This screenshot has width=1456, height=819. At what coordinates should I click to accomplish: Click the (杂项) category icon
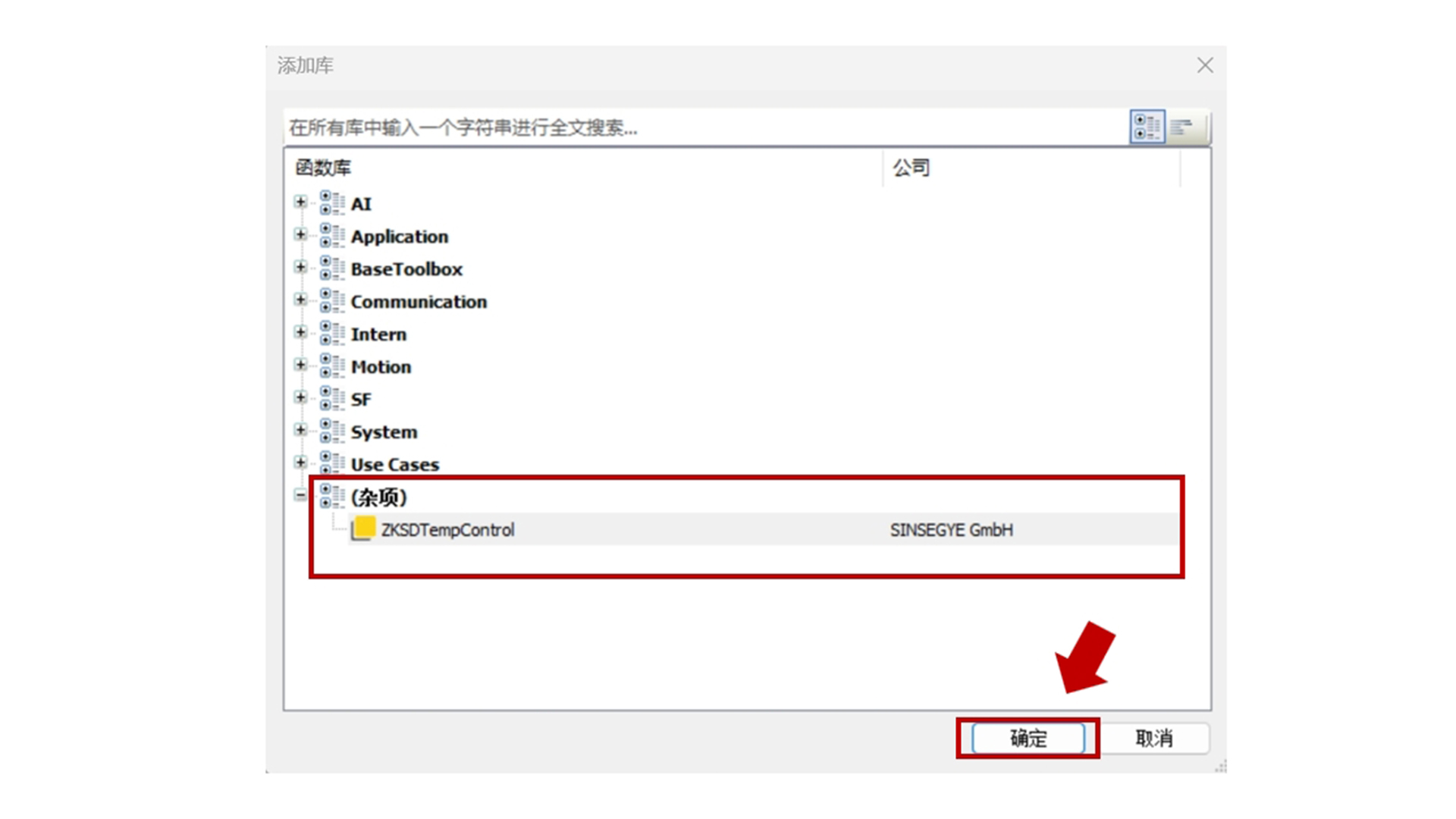[331, 496]
